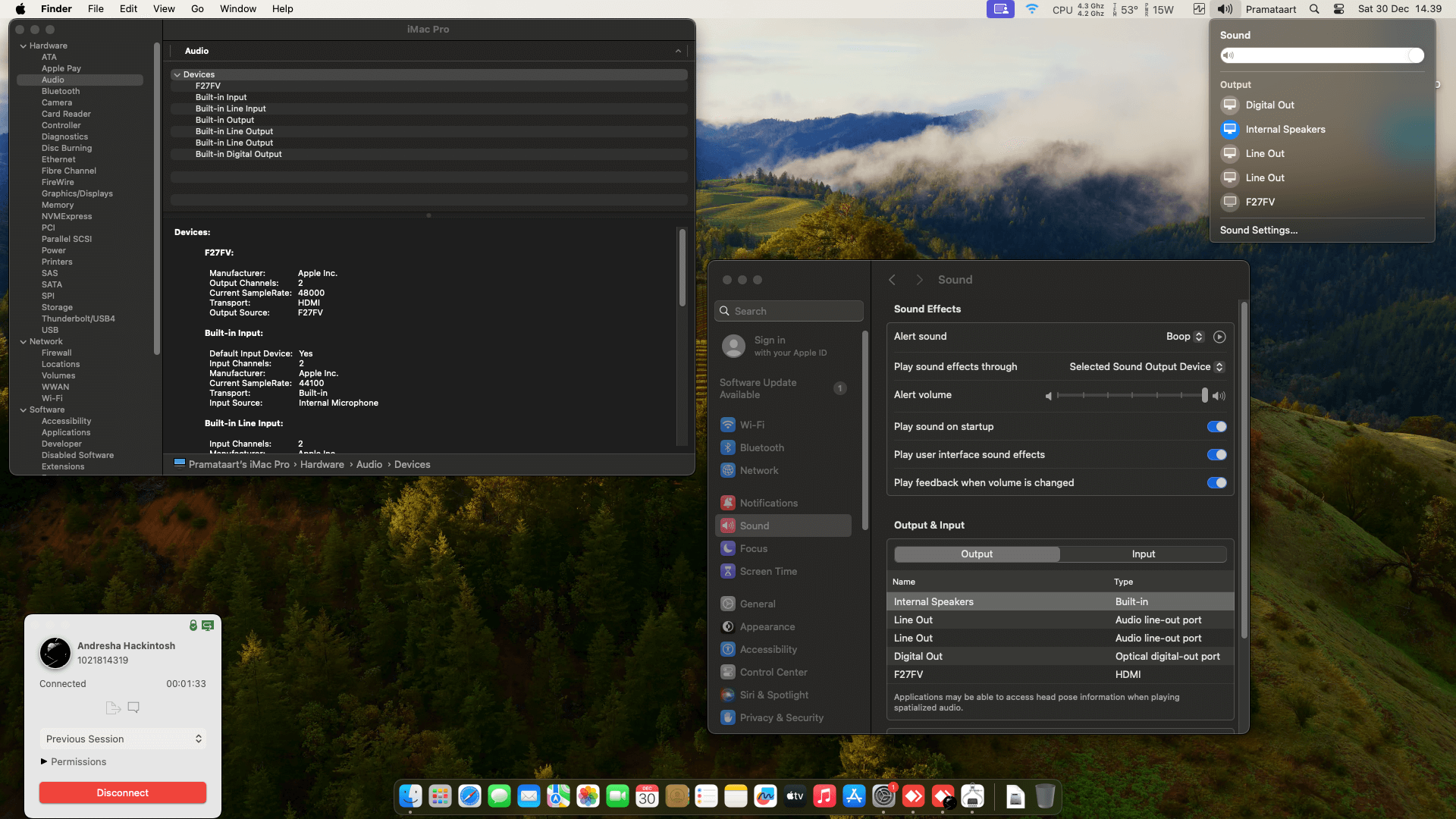Open the Window menu in menu bar
Viewport: 1456px width, 819px height.
click(x=237, y=9)
